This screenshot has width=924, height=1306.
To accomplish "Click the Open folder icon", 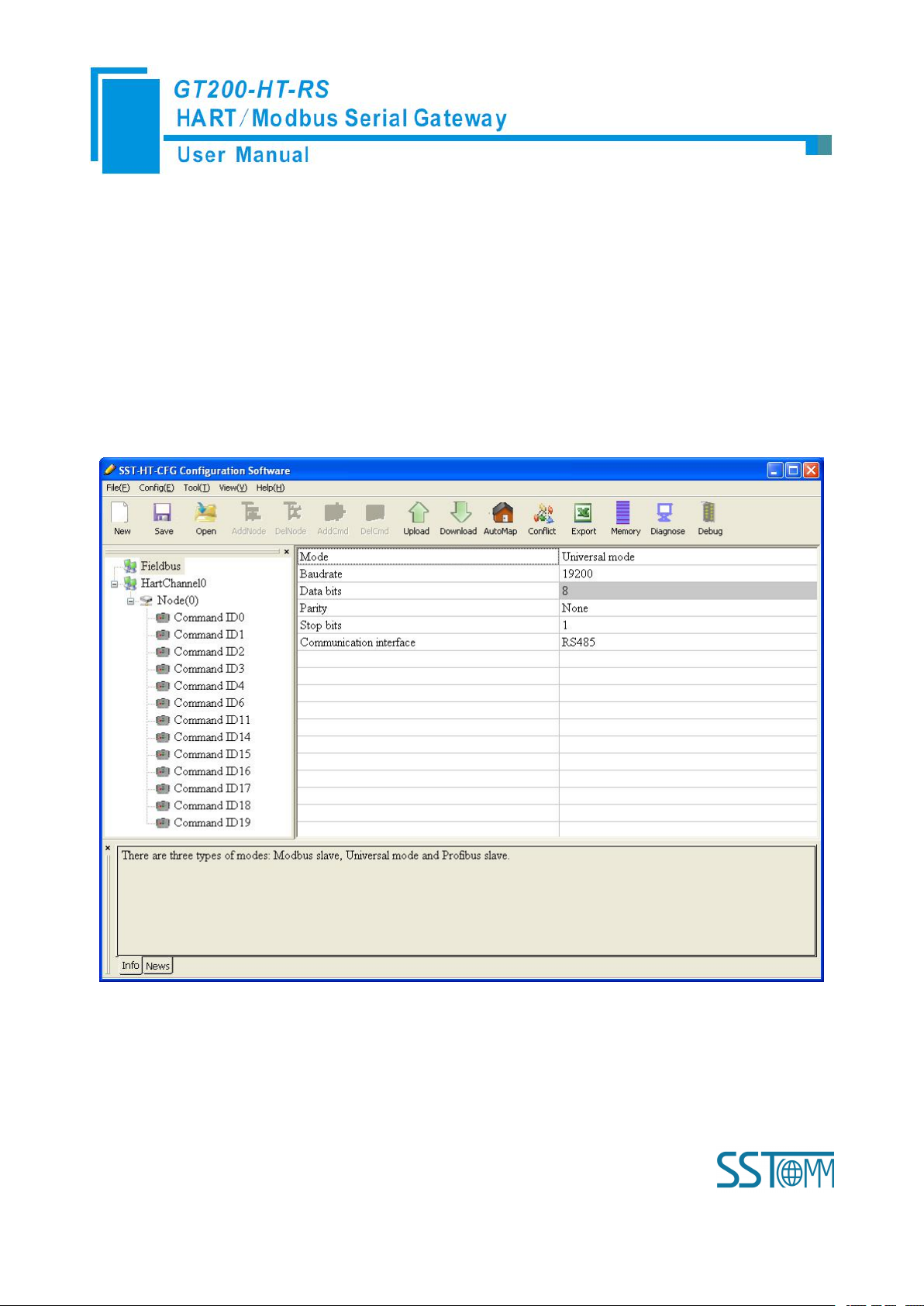I will [205, 513].
